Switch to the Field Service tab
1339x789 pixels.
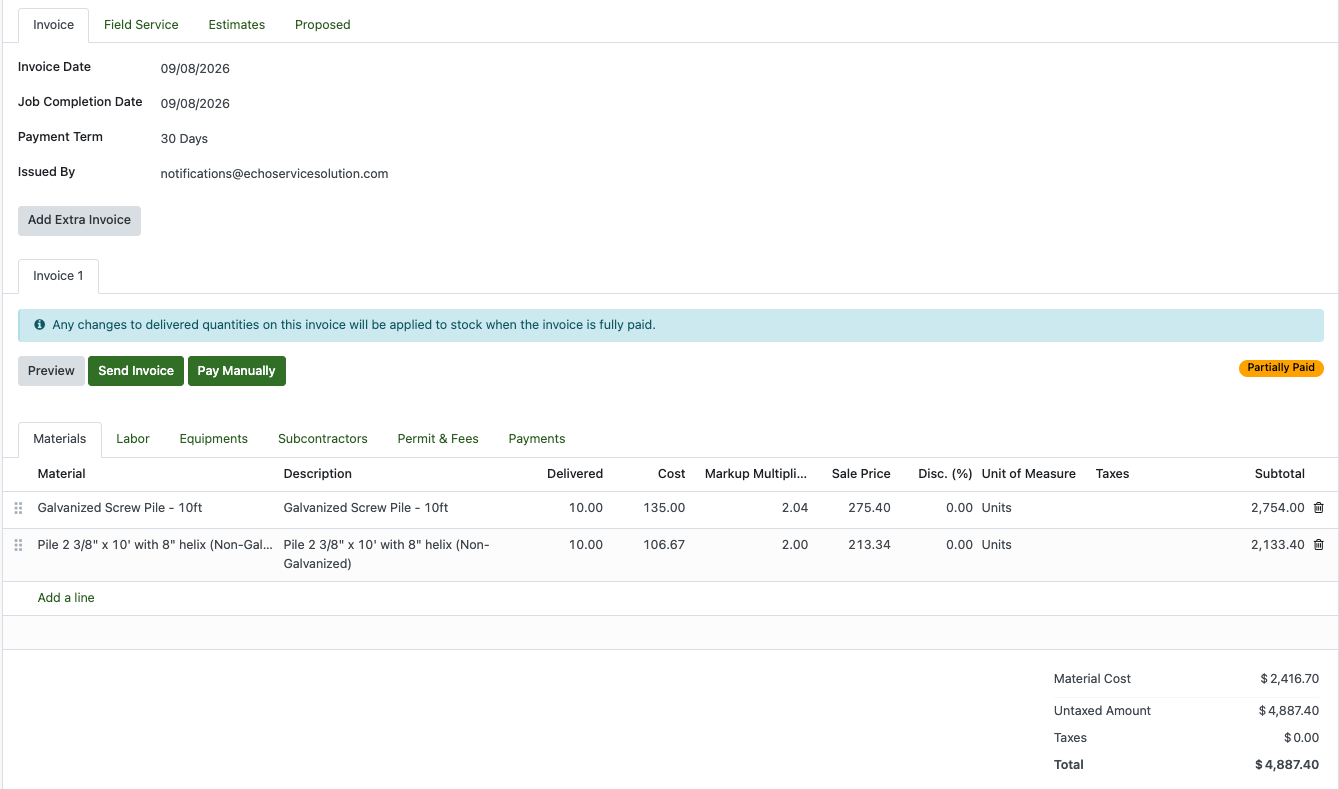pos(141,25)
